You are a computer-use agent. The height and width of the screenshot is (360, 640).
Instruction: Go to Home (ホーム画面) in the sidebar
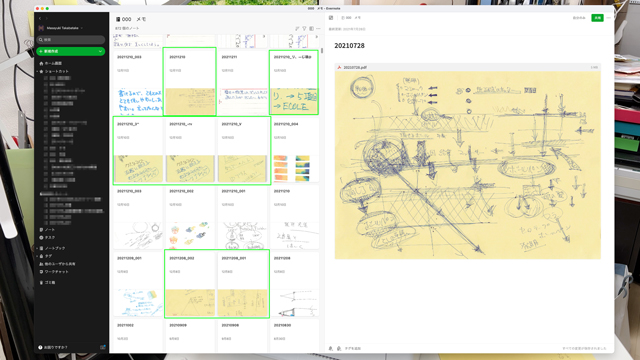coord(51,64)
